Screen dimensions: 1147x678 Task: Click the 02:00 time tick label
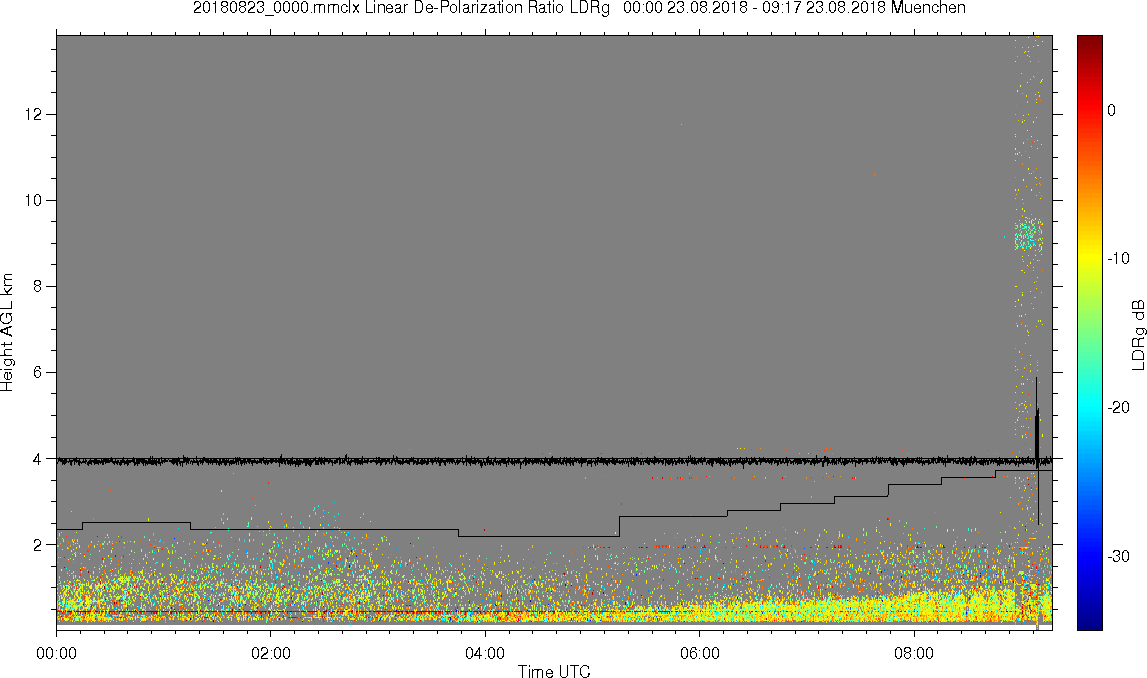tap(271, 653)
